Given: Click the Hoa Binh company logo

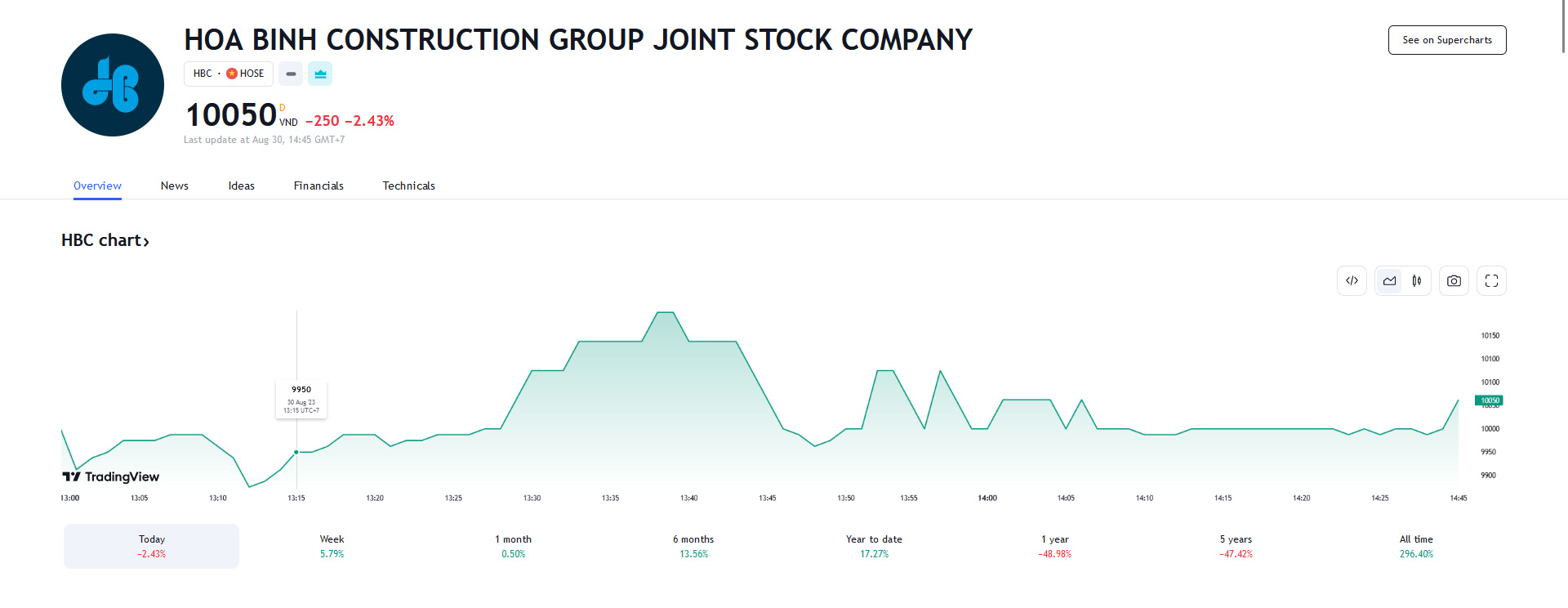Looking at the screenshot, I should (x=113, y=85).
